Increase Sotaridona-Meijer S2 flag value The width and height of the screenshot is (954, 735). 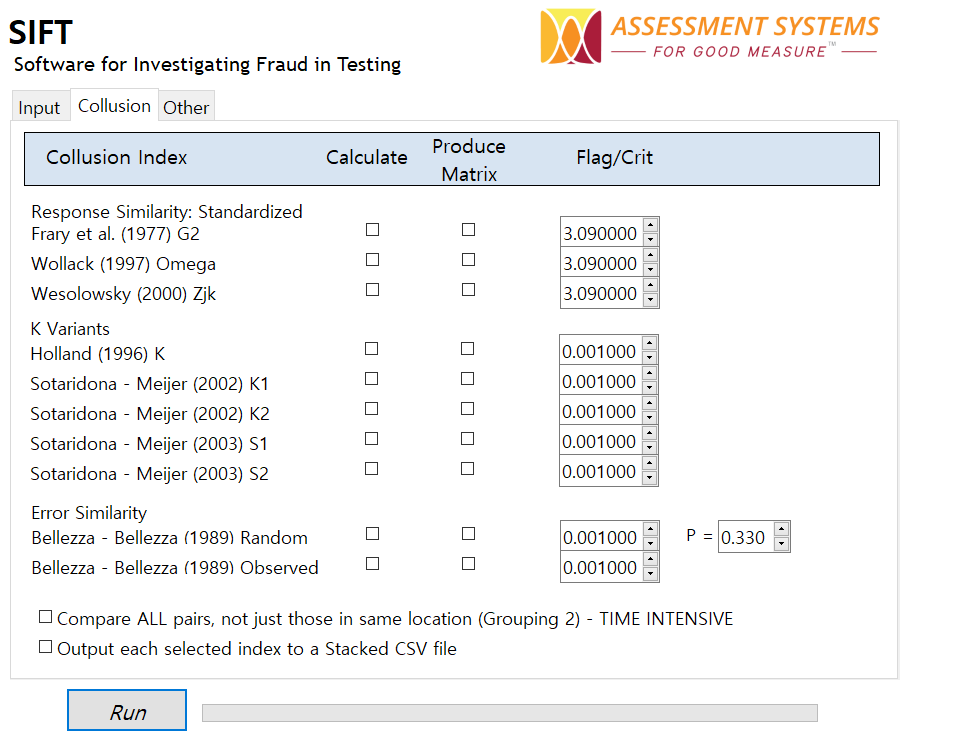coord(650,463)
